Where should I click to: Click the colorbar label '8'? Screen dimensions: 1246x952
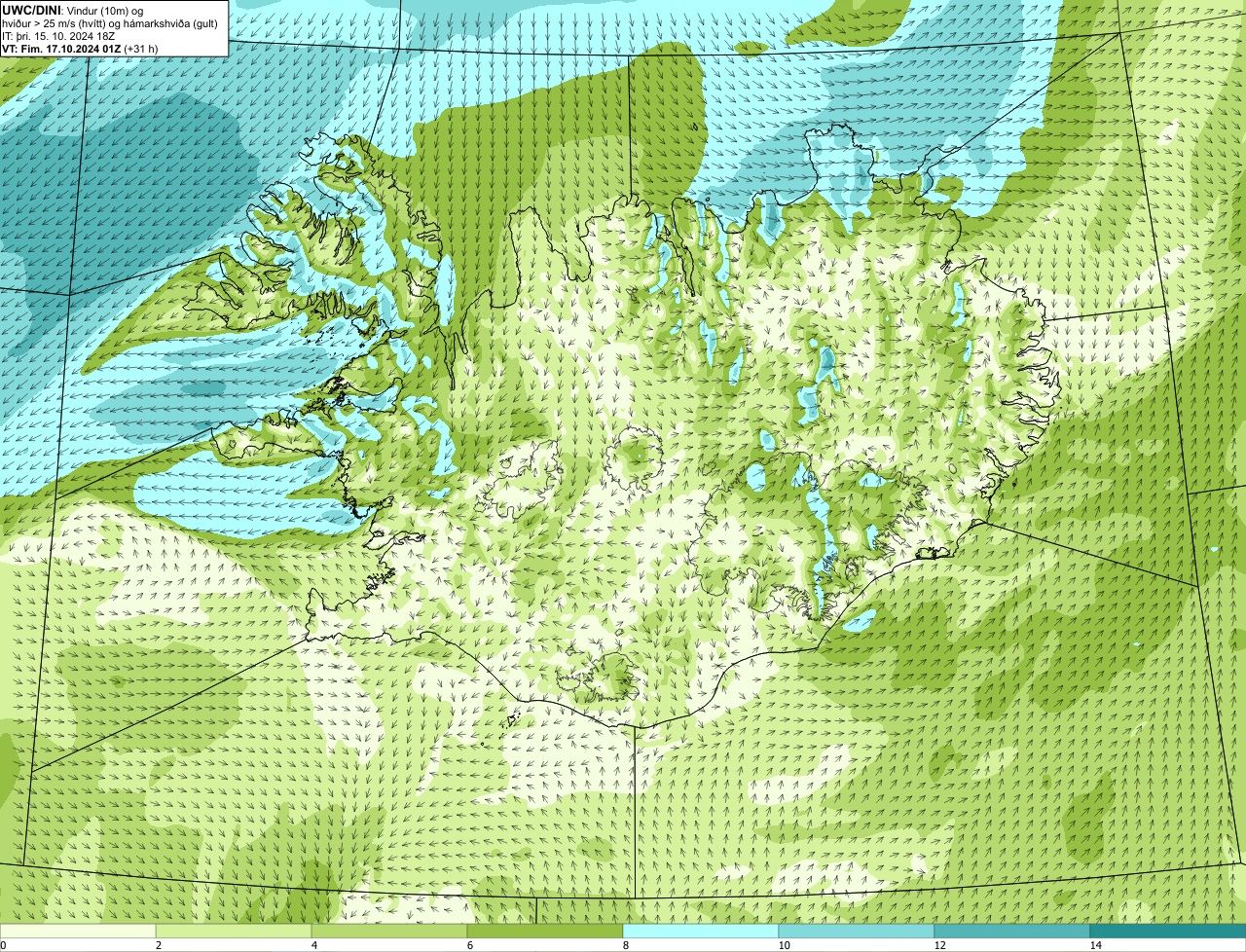(625, 945)
